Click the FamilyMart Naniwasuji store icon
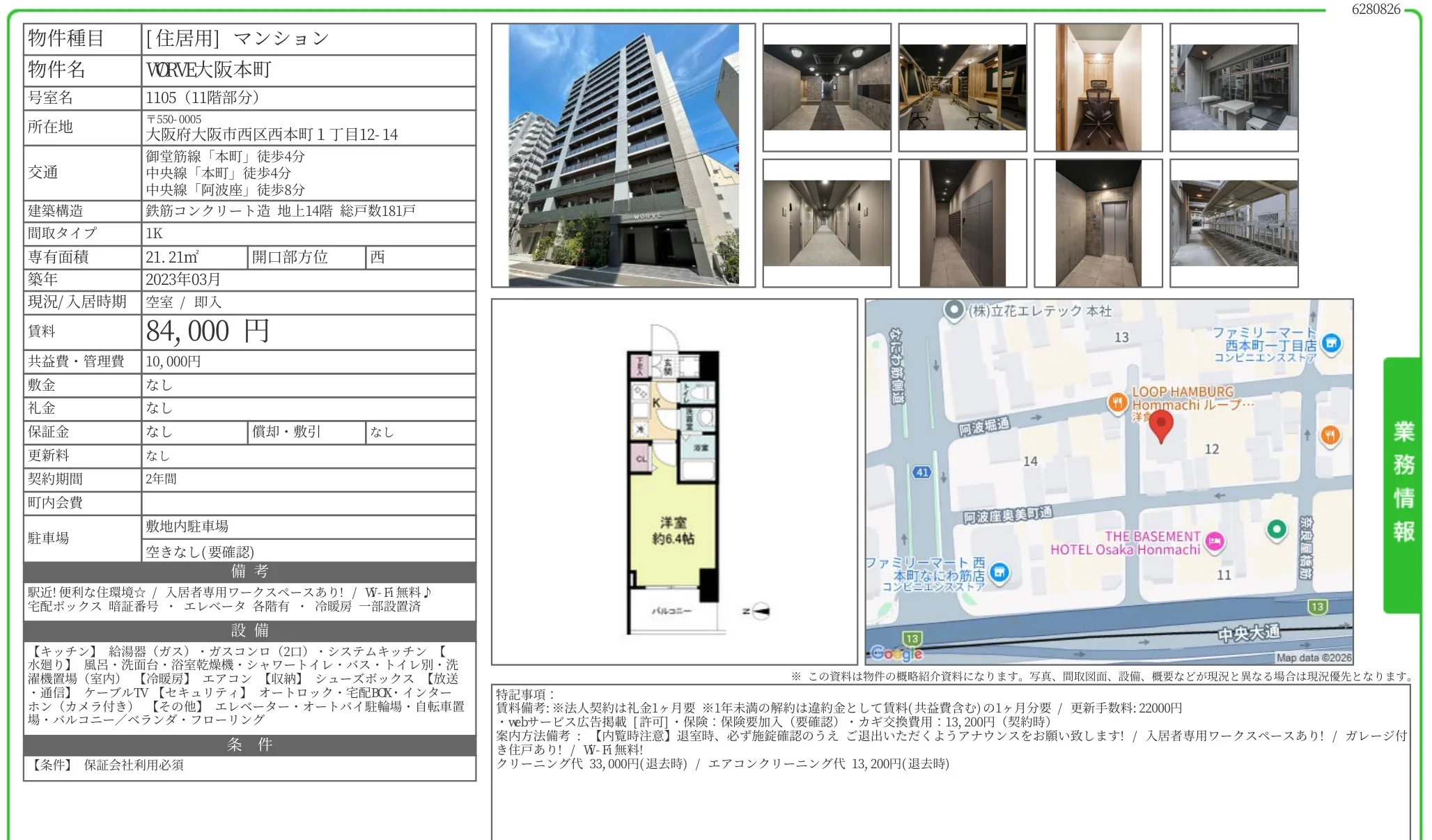This screenshot has height=840, width=1432. click(999, 572)
